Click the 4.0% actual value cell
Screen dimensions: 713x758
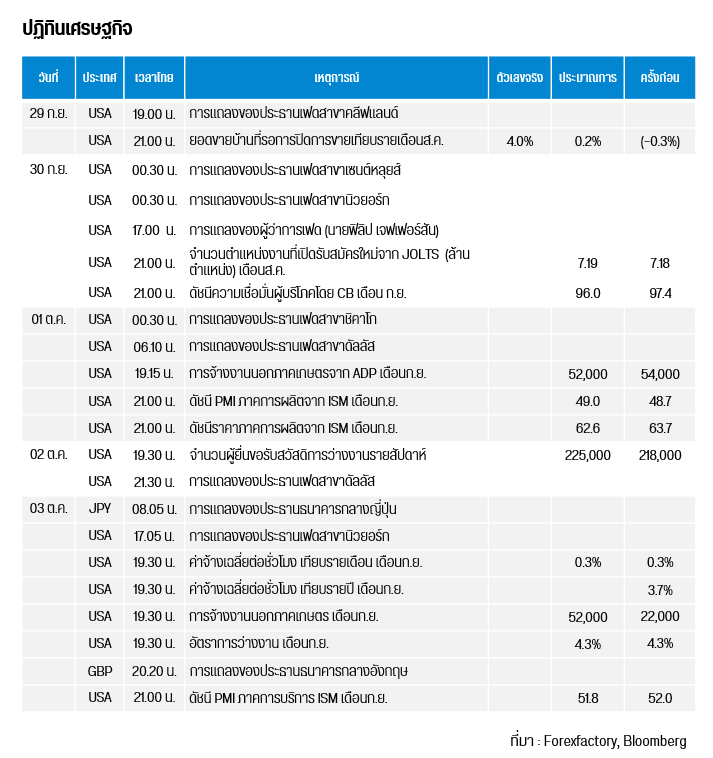519,141
